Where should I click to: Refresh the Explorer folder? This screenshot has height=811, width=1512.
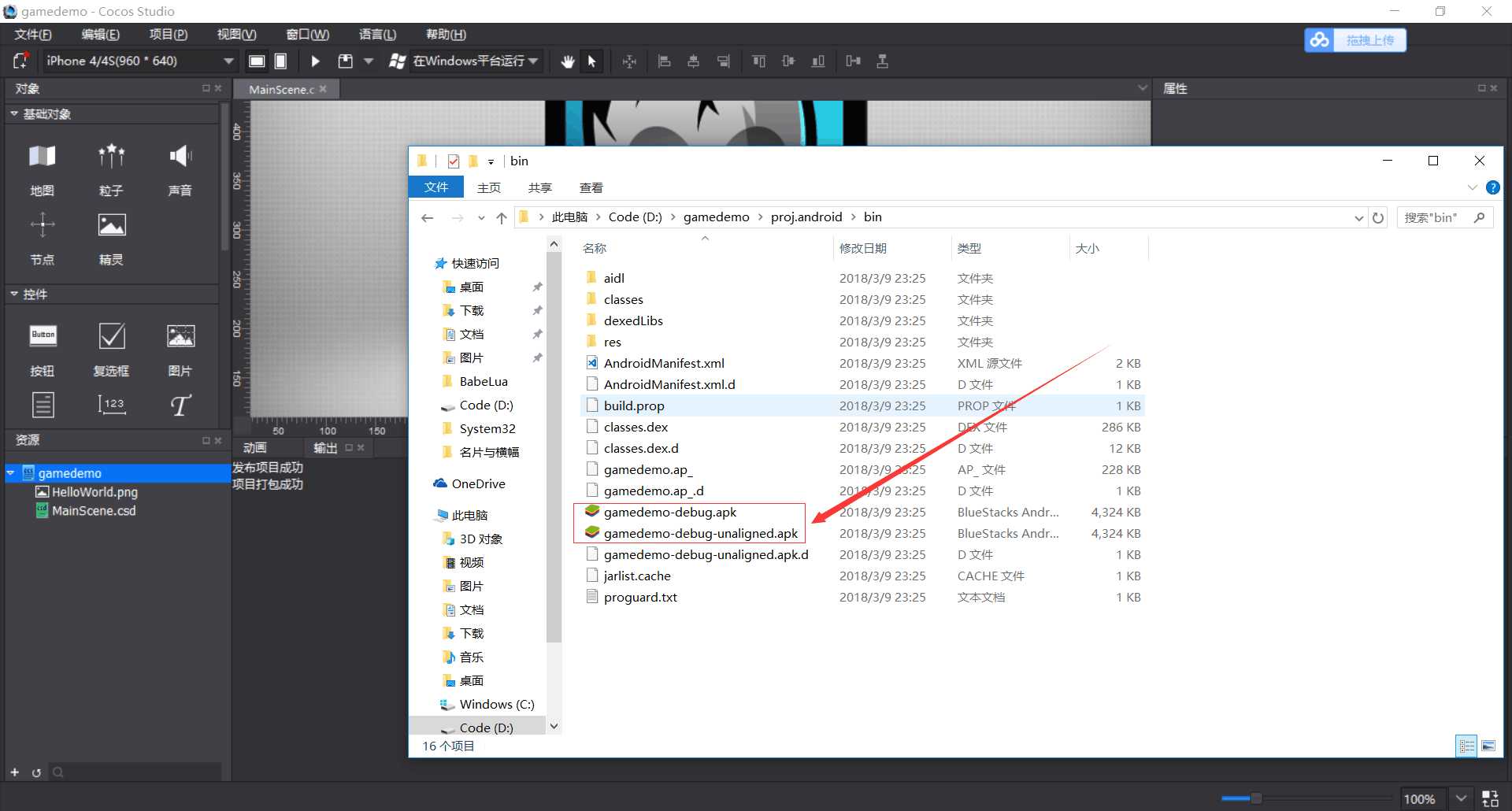click(1378, 218)
